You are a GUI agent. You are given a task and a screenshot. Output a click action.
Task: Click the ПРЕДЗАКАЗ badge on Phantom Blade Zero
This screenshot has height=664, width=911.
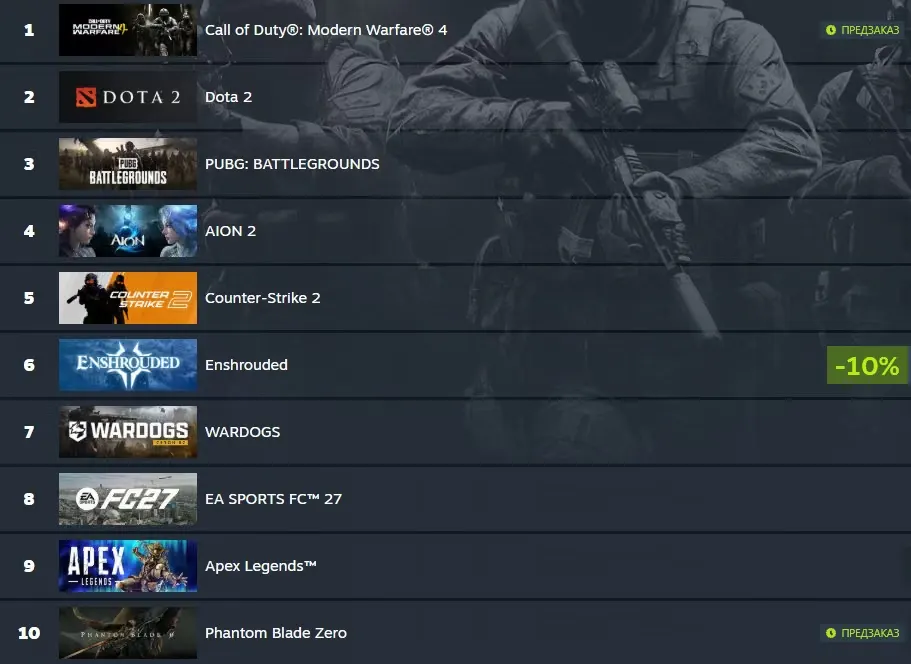862,633
